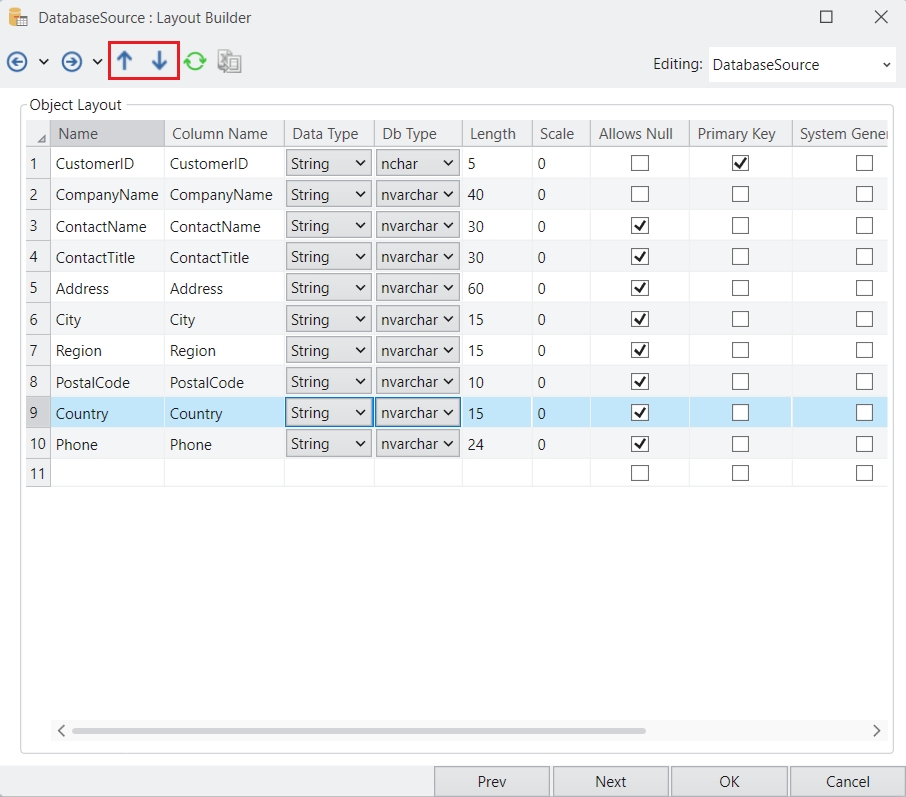Expand Data Type dropdown for Country row
Image resolution: width=906 pixels, height=797 pixels.
pyautogui.click(x=360, y=413)
